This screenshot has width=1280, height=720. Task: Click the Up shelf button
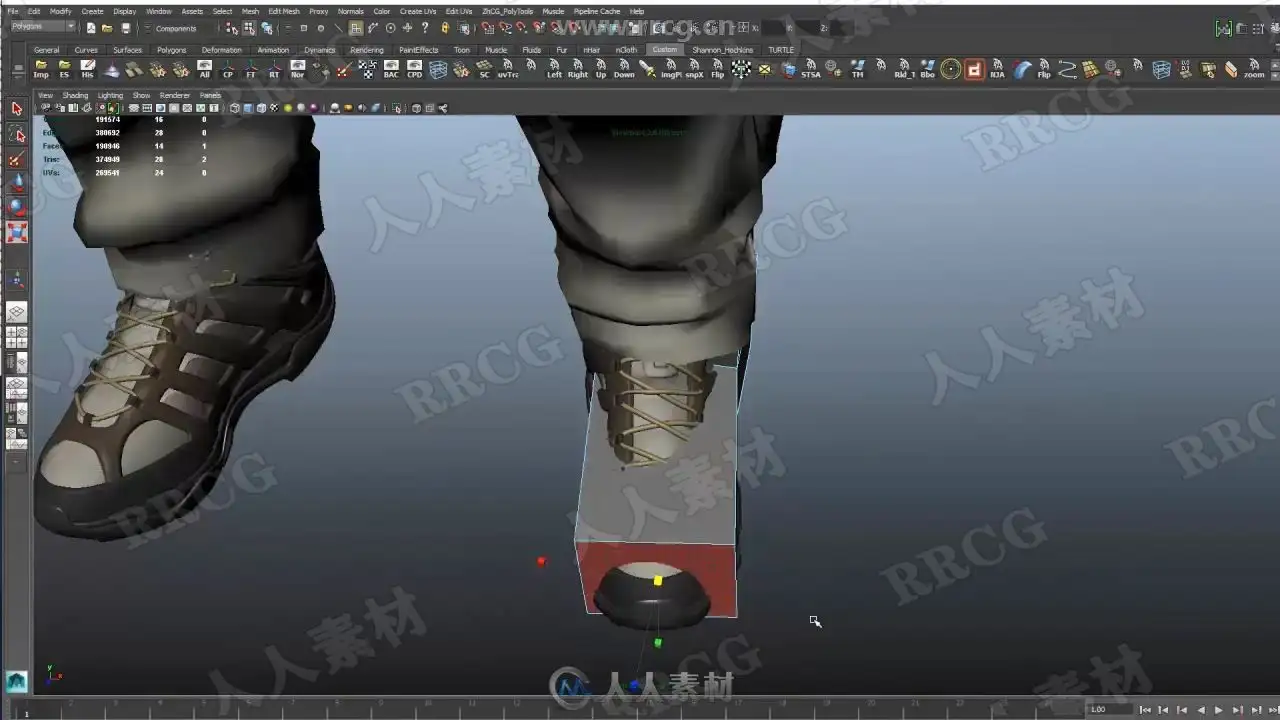coord(601,69)
